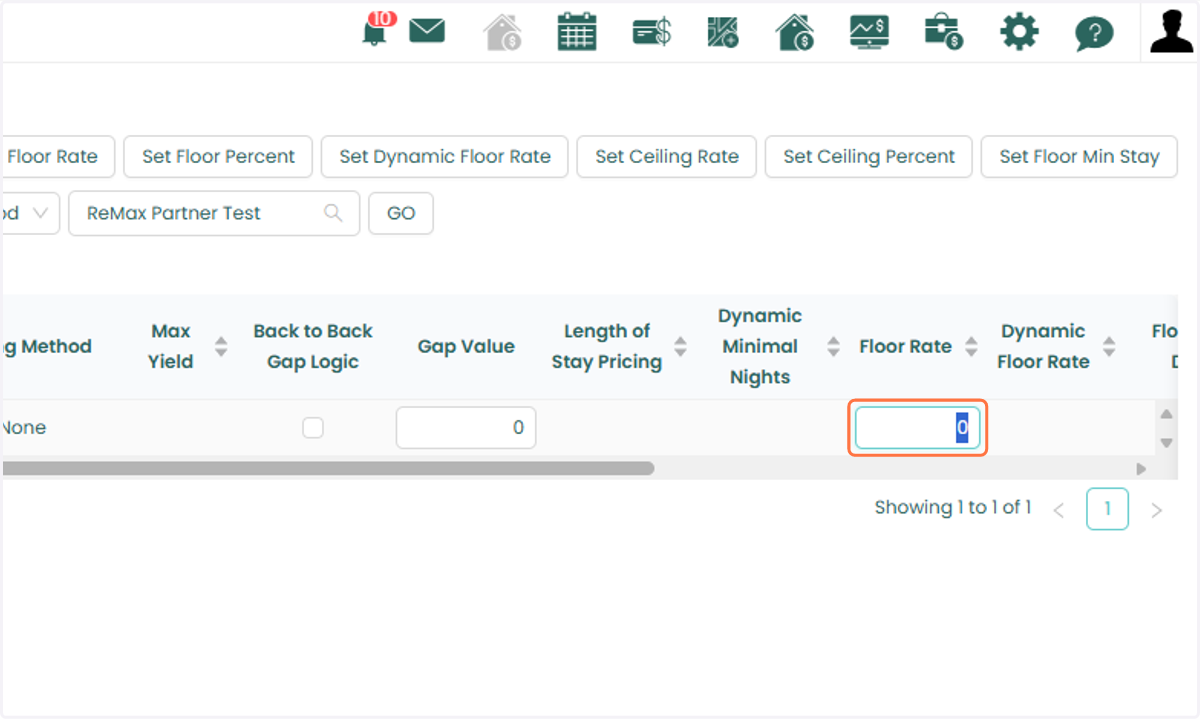Sort by Dynamic Floor Rate column
Image resolution: width=1200 pixels, height=719 pixels.
tap(1109, 347)
